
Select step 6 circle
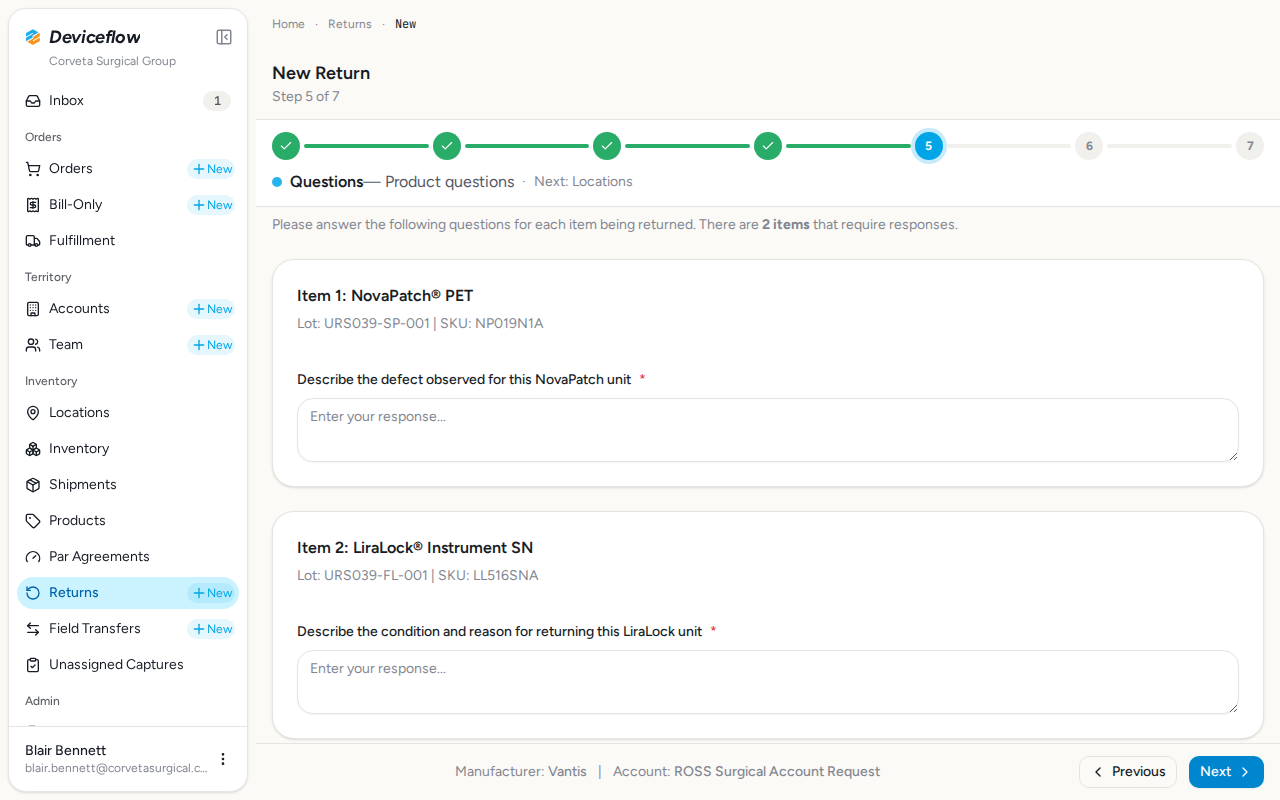1089,146
